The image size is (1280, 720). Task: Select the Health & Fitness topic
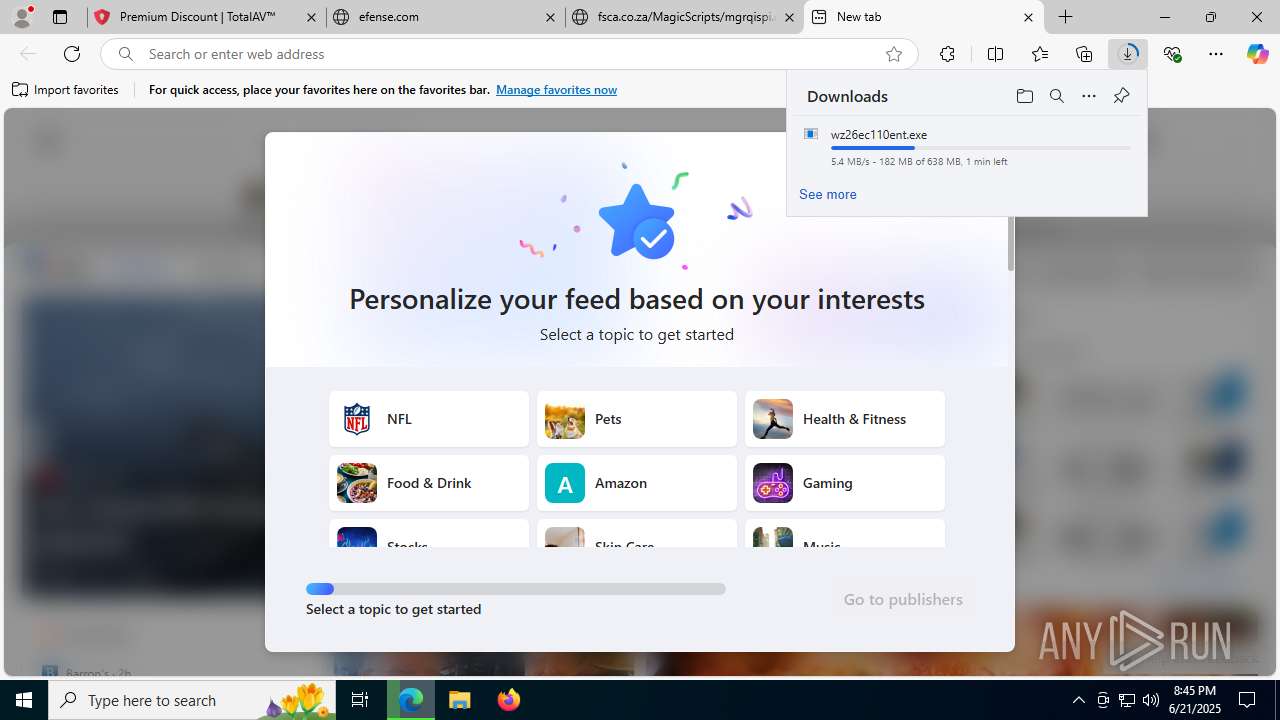[x=845, y=419]
